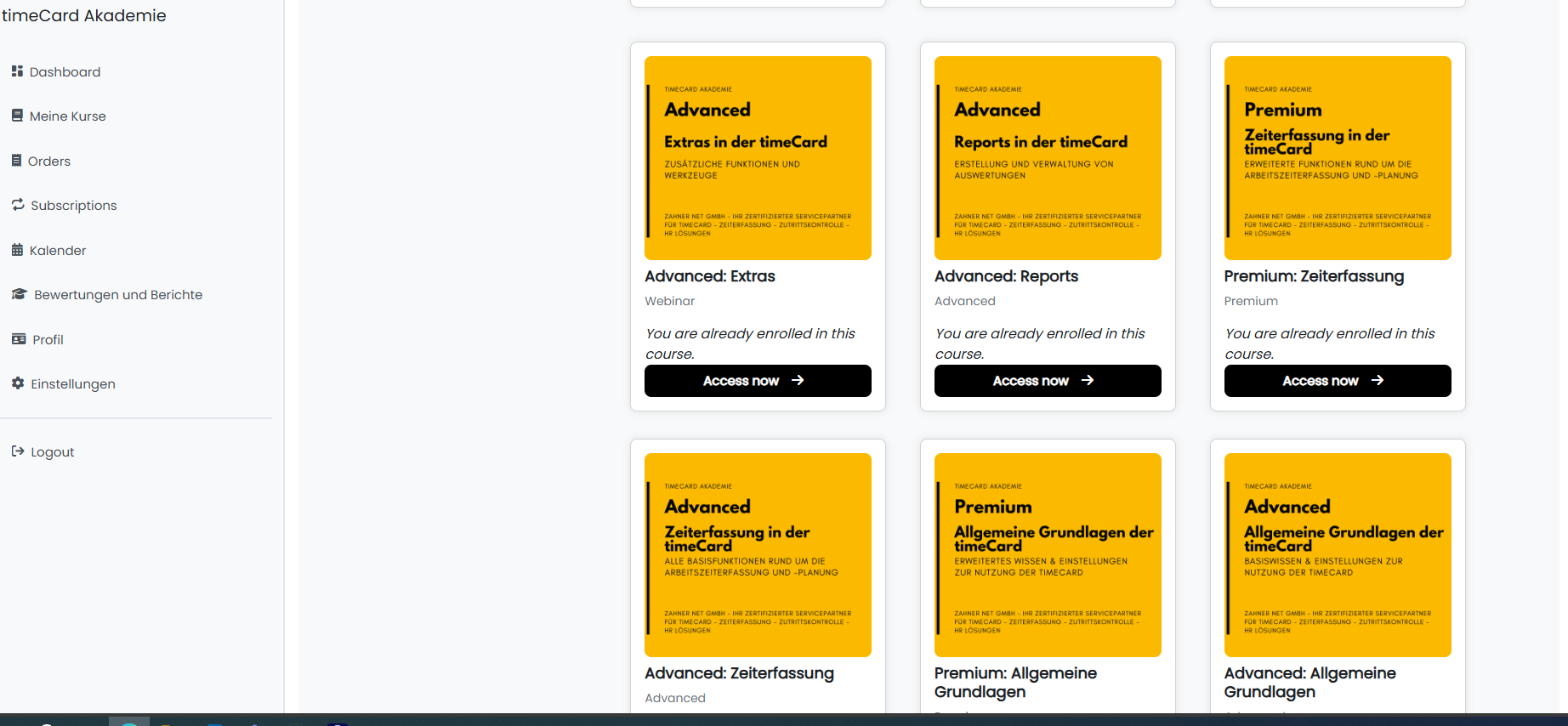Click the Logout exit icon
Screen dimensions: 1568x726
[x=18, y=451]
